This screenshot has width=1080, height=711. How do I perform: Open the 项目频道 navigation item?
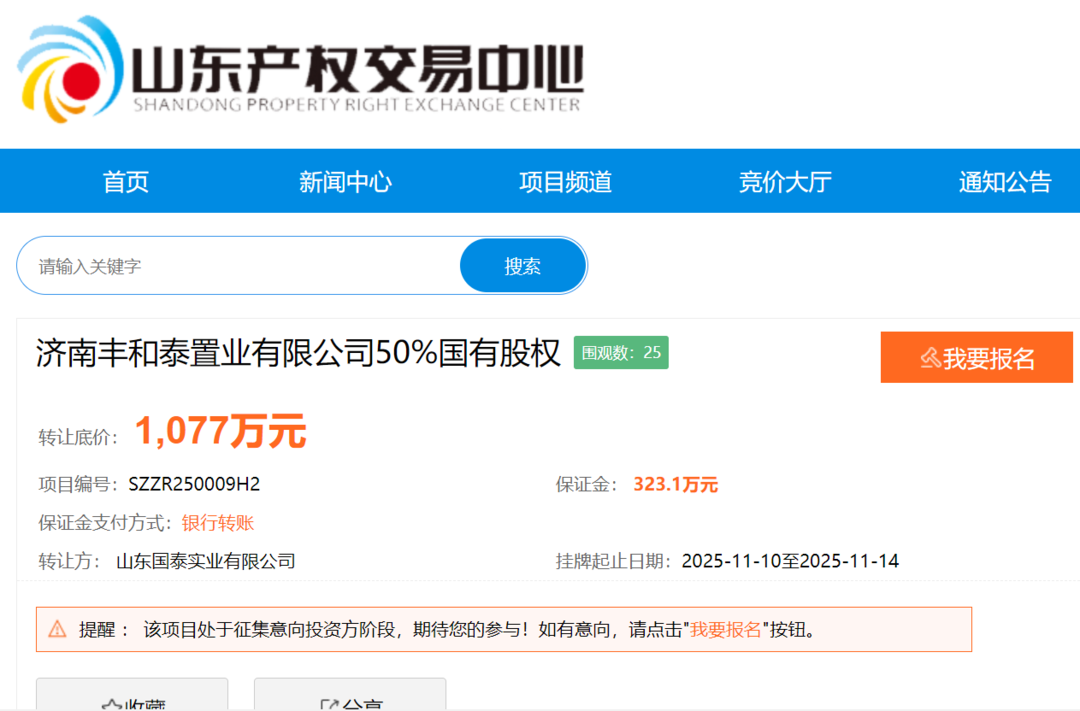pos(565,181)
